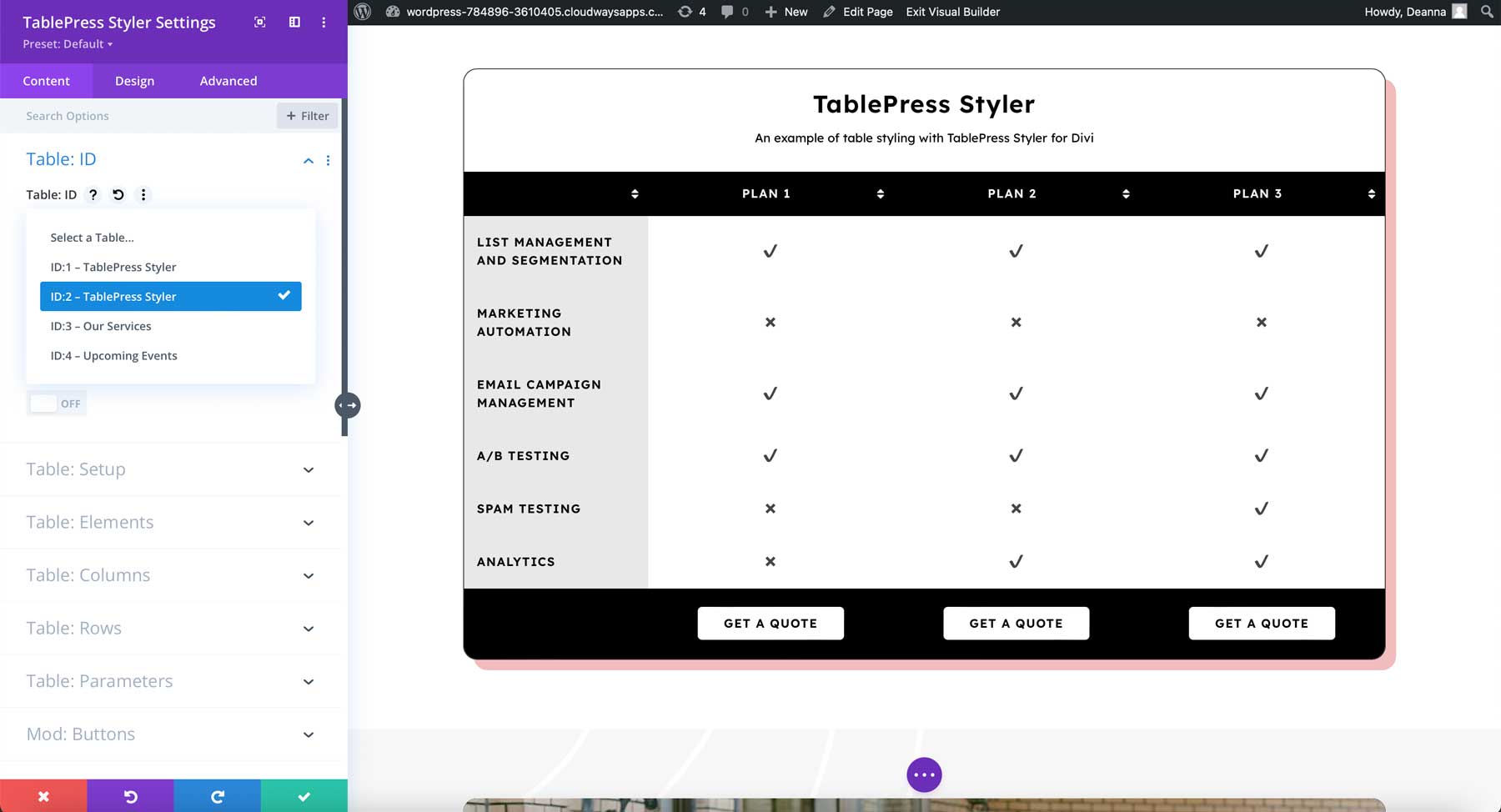Viewport: 1501px width, 812px height.
Task: Select ID:4 – Upcoming Events option
Action: [170, 355]
